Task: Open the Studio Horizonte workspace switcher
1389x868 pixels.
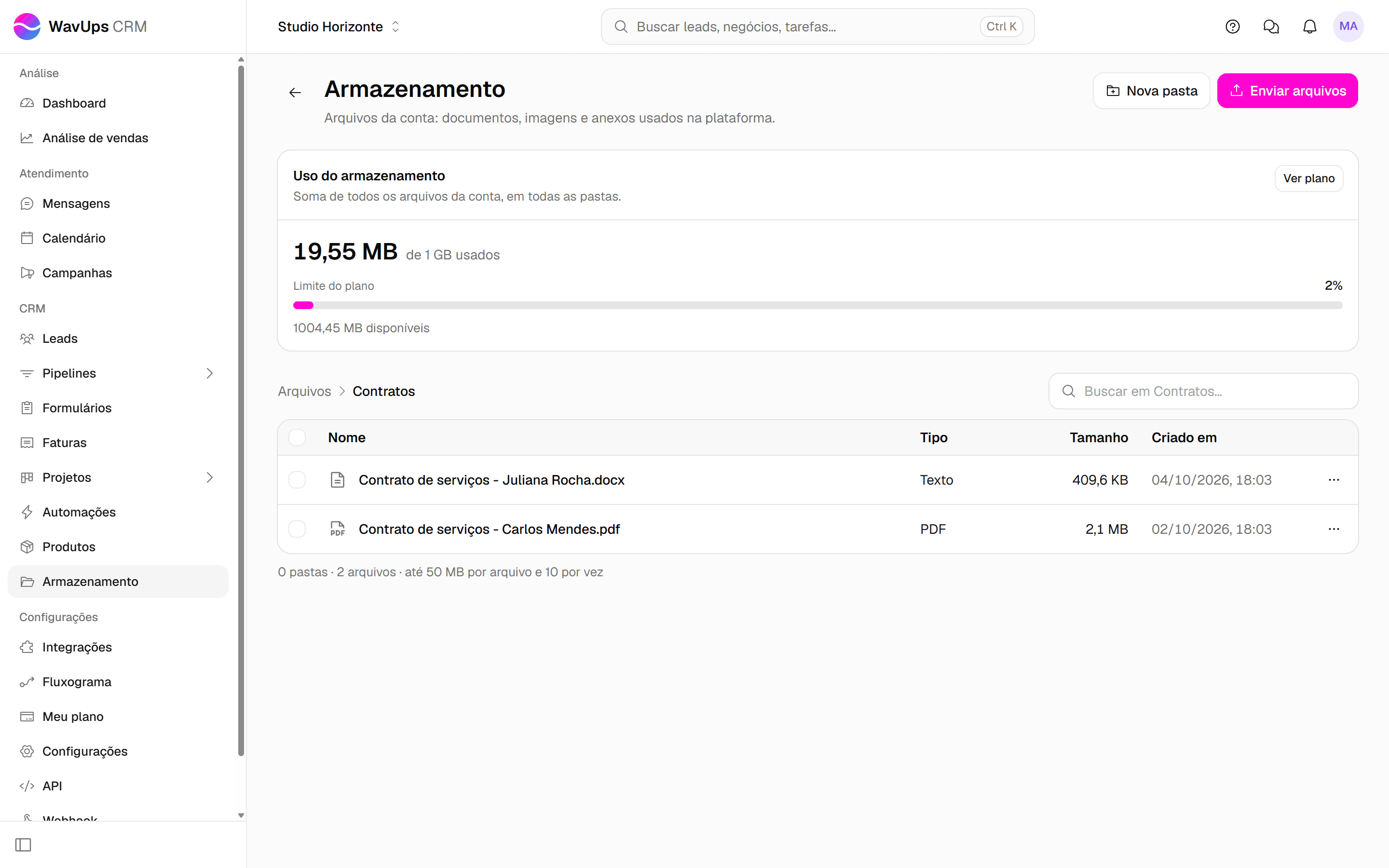Action: pyautogui.click(x=339, y=27)
